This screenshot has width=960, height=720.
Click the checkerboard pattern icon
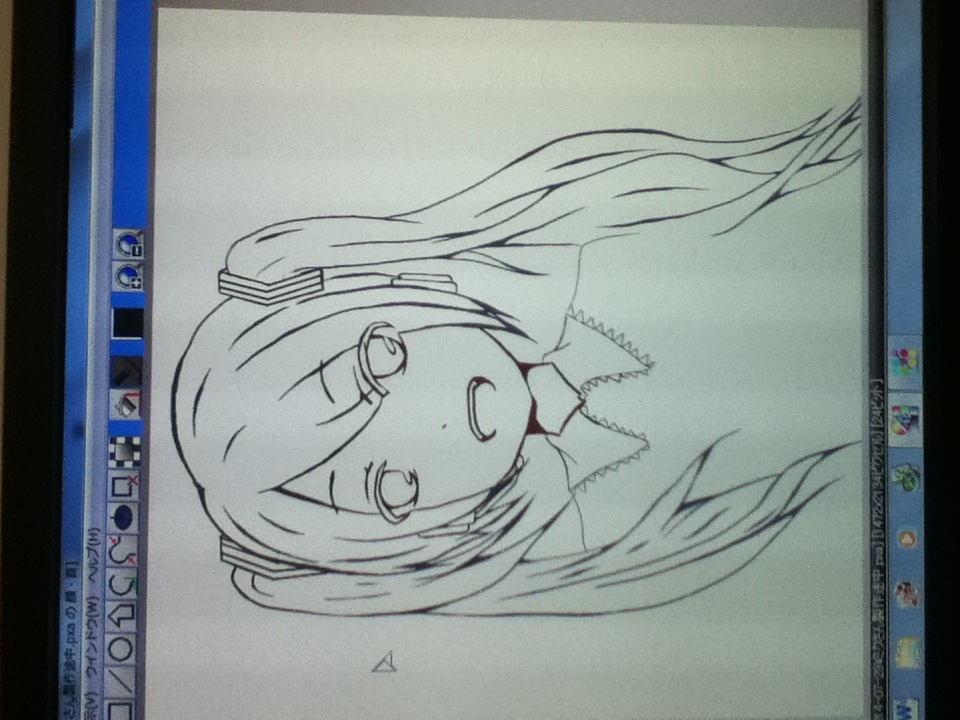[x=124, y=453]
